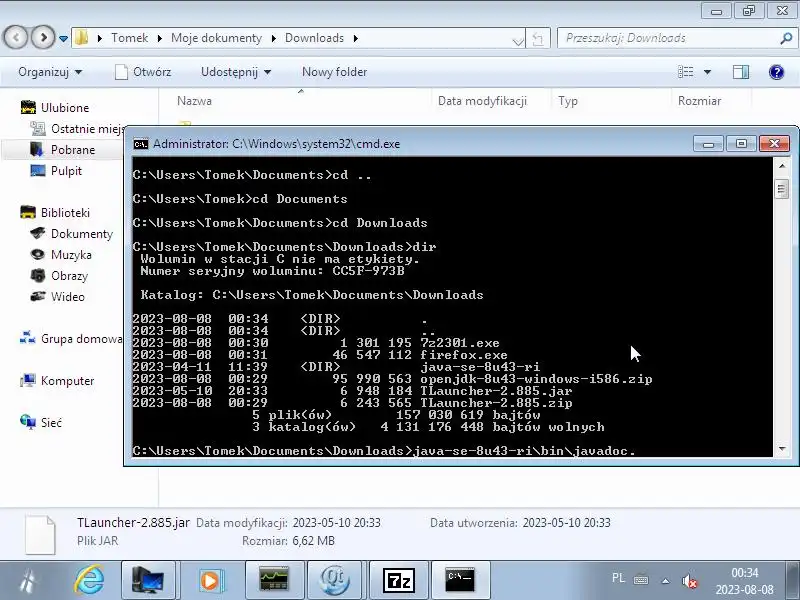Open the Dokumenty library
Screen dimensions: 800x600
point(71,234)
